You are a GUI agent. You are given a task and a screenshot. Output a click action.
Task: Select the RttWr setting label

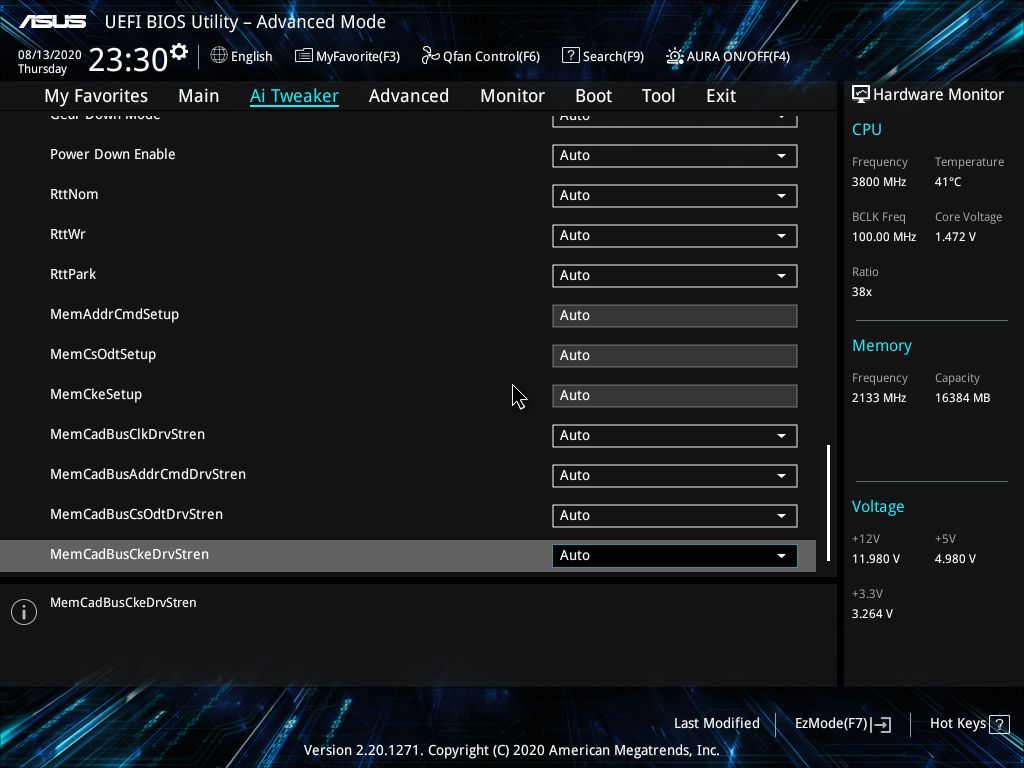click(x=67, y=234)
